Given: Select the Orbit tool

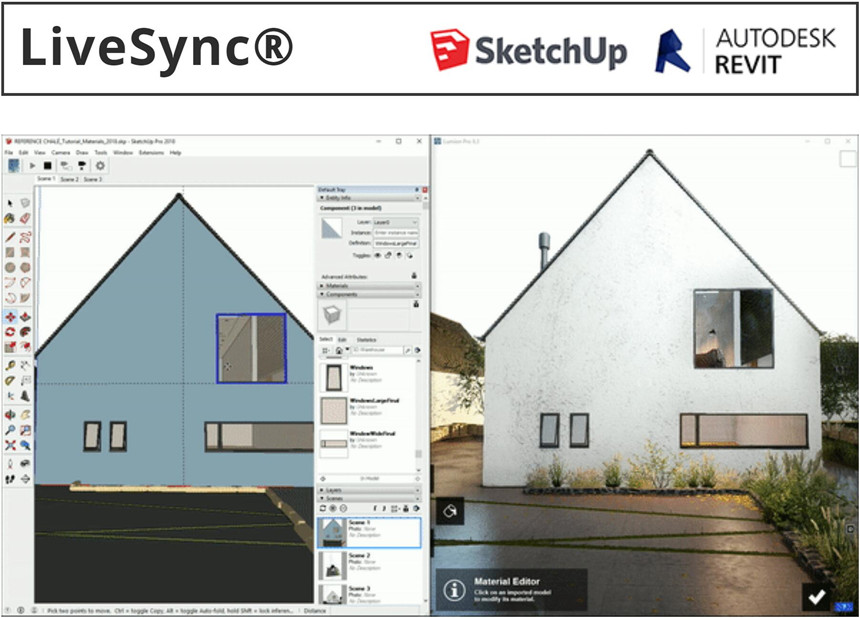Looking at the screenshot, I should pos(10,415).
